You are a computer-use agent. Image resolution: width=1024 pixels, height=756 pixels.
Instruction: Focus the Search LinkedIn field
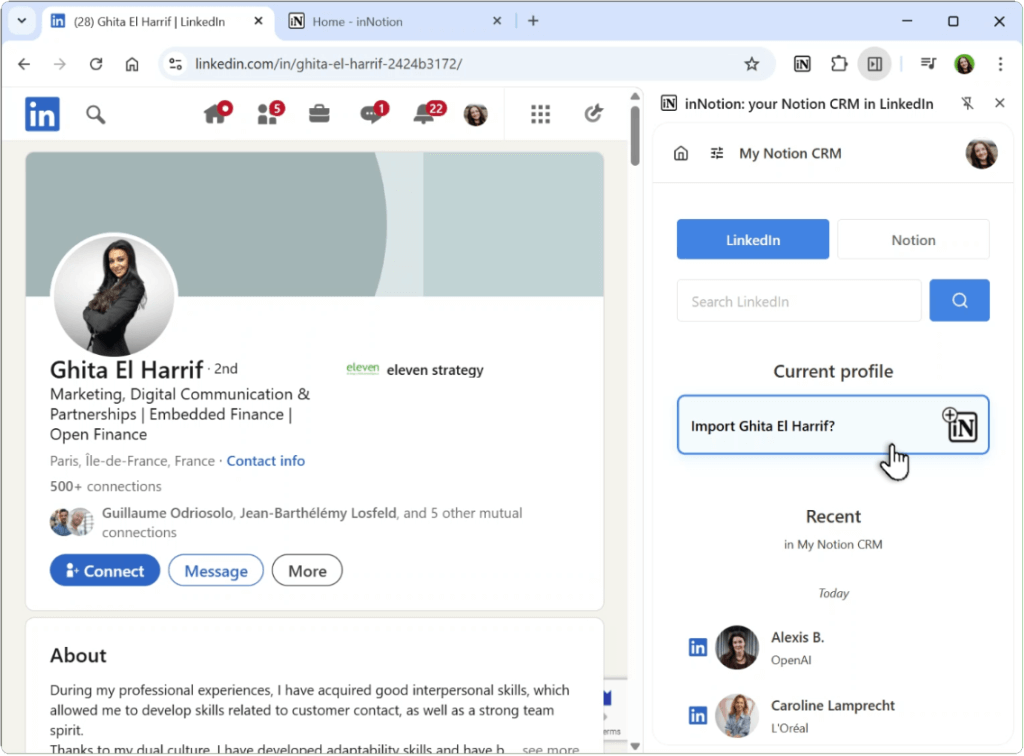(x=799, y=301)
